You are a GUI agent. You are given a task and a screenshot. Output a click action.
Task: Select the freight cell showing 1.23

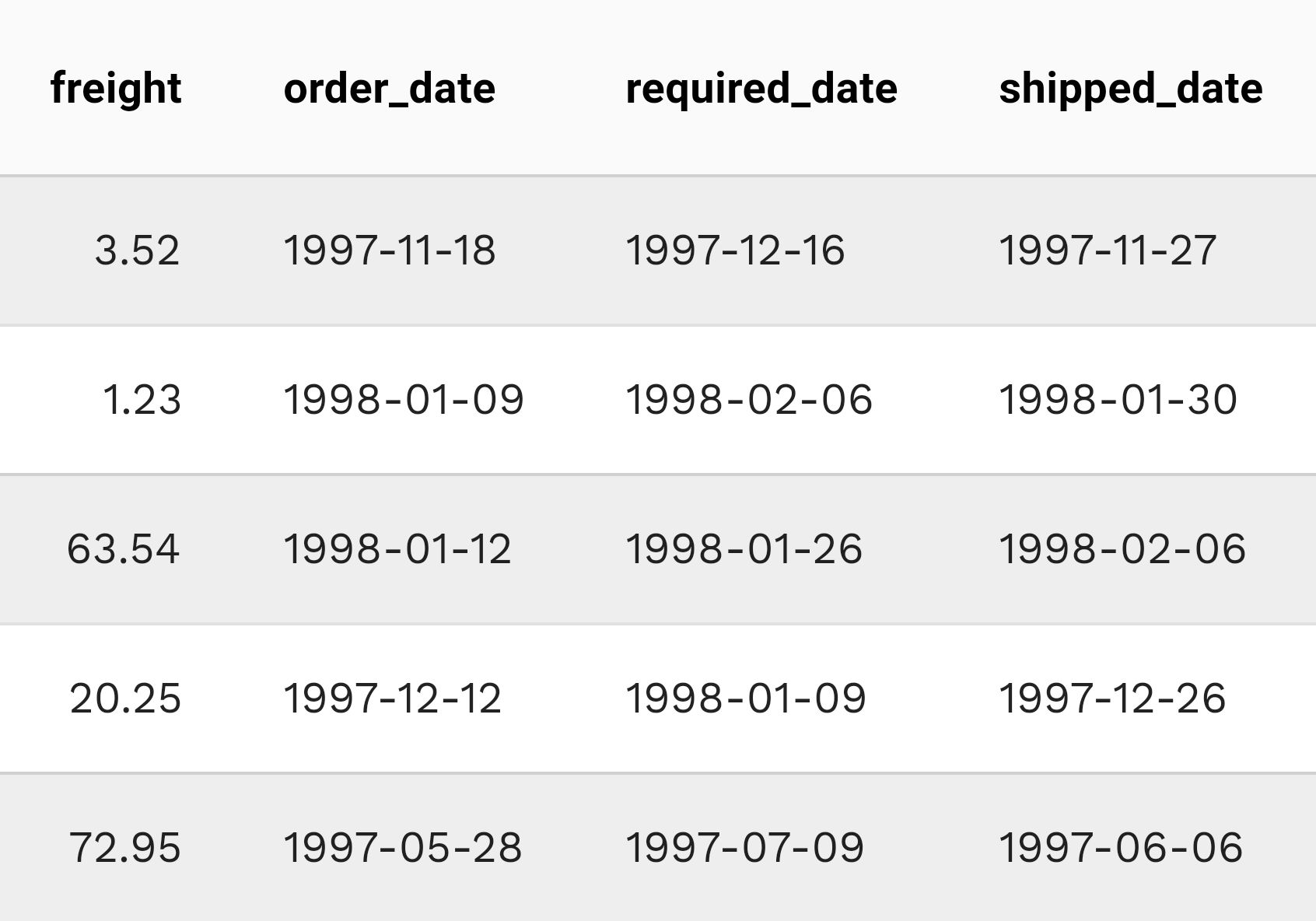[142, 400]
